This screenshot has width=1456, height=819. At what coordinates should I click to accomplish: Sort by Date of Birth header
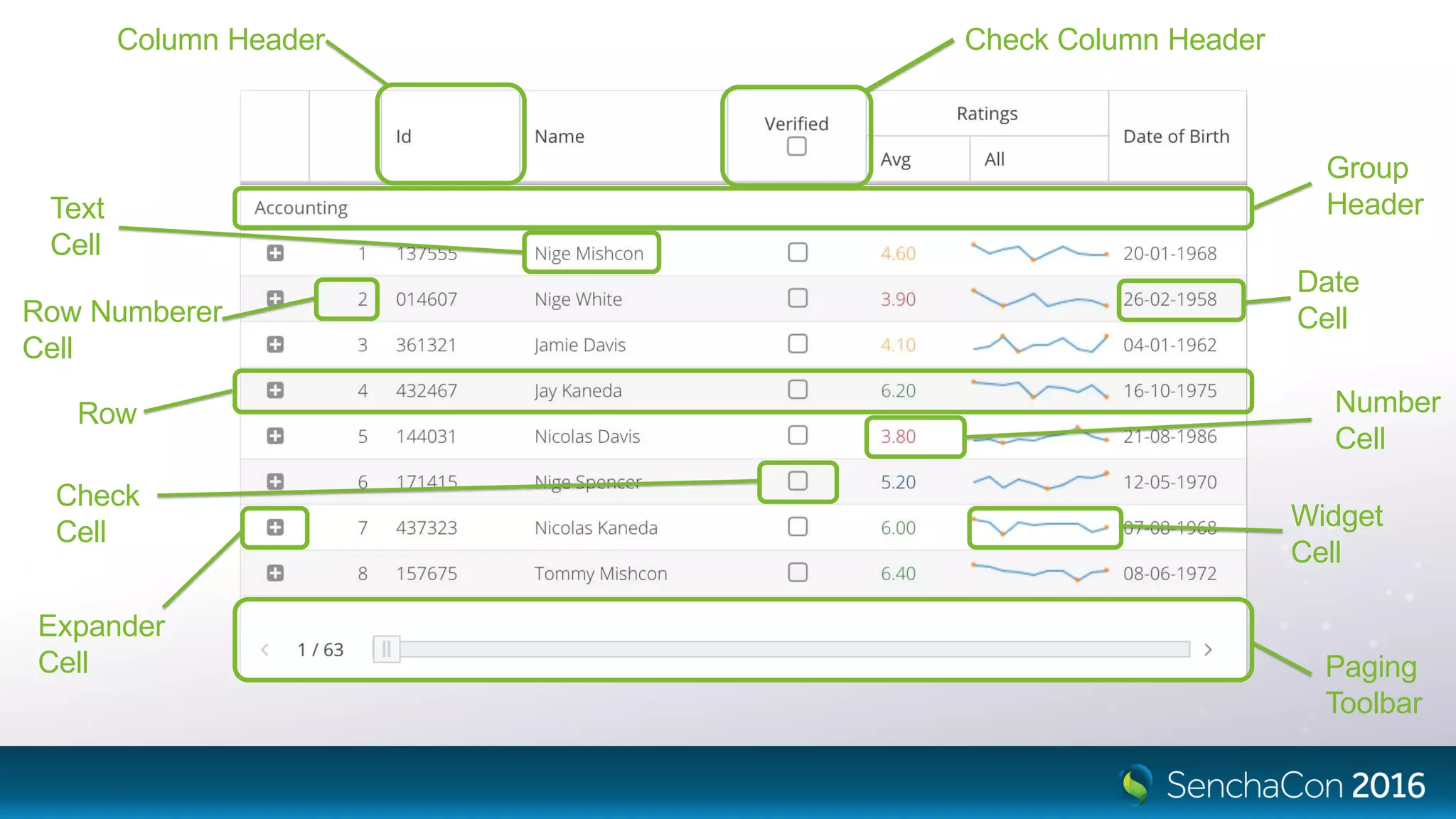click(x=1177, y=136)
